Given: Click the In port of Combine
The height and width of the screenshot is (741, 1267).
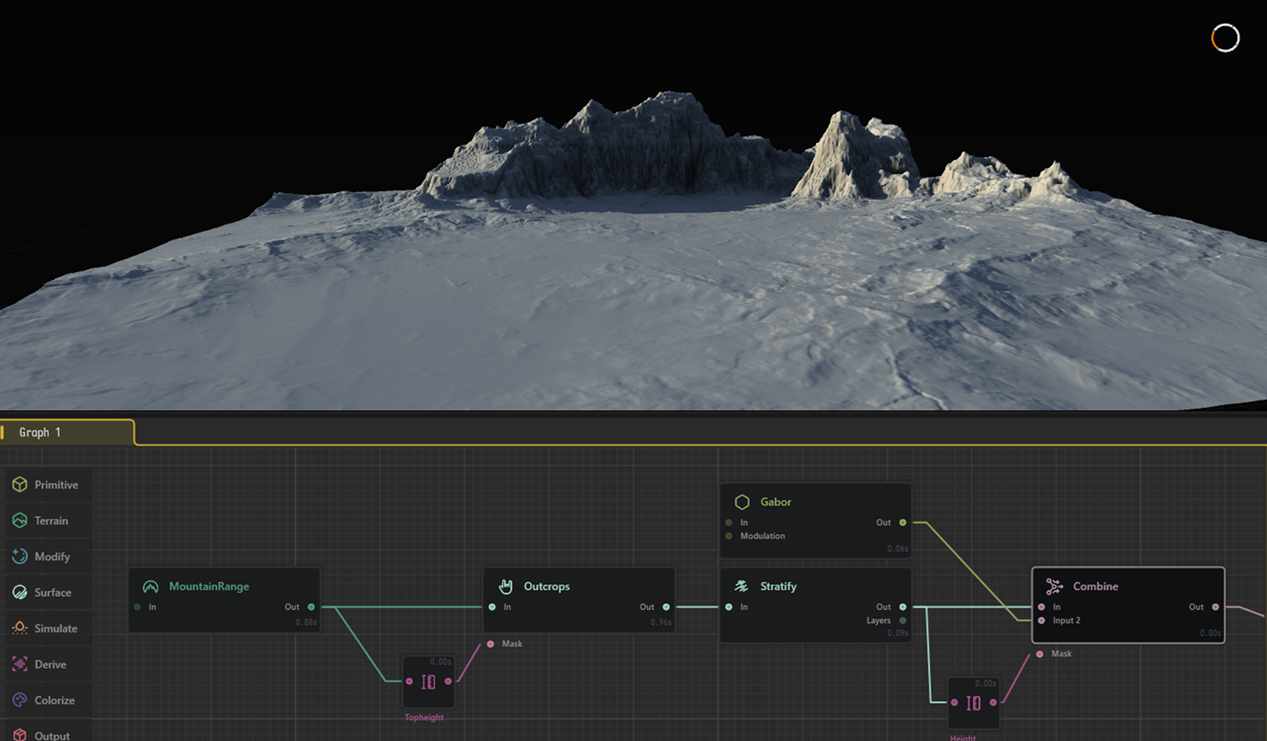Looking at the screenshot, I should 1041,607.
